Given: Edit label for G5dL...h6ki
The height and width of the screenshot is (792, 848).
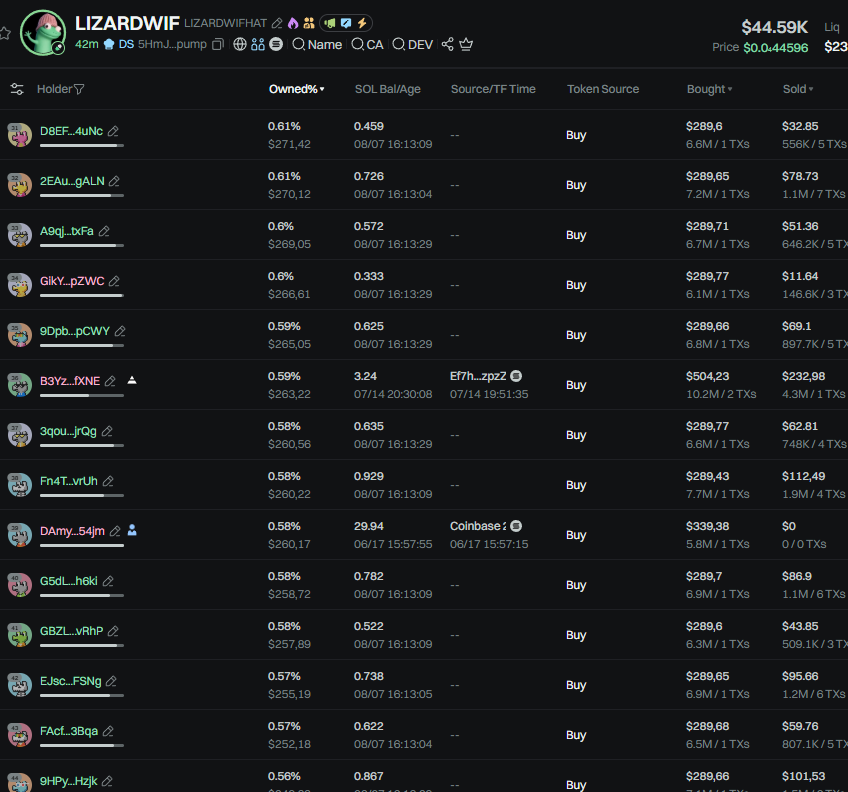Looking at the screenshot, I should (108, 581).
